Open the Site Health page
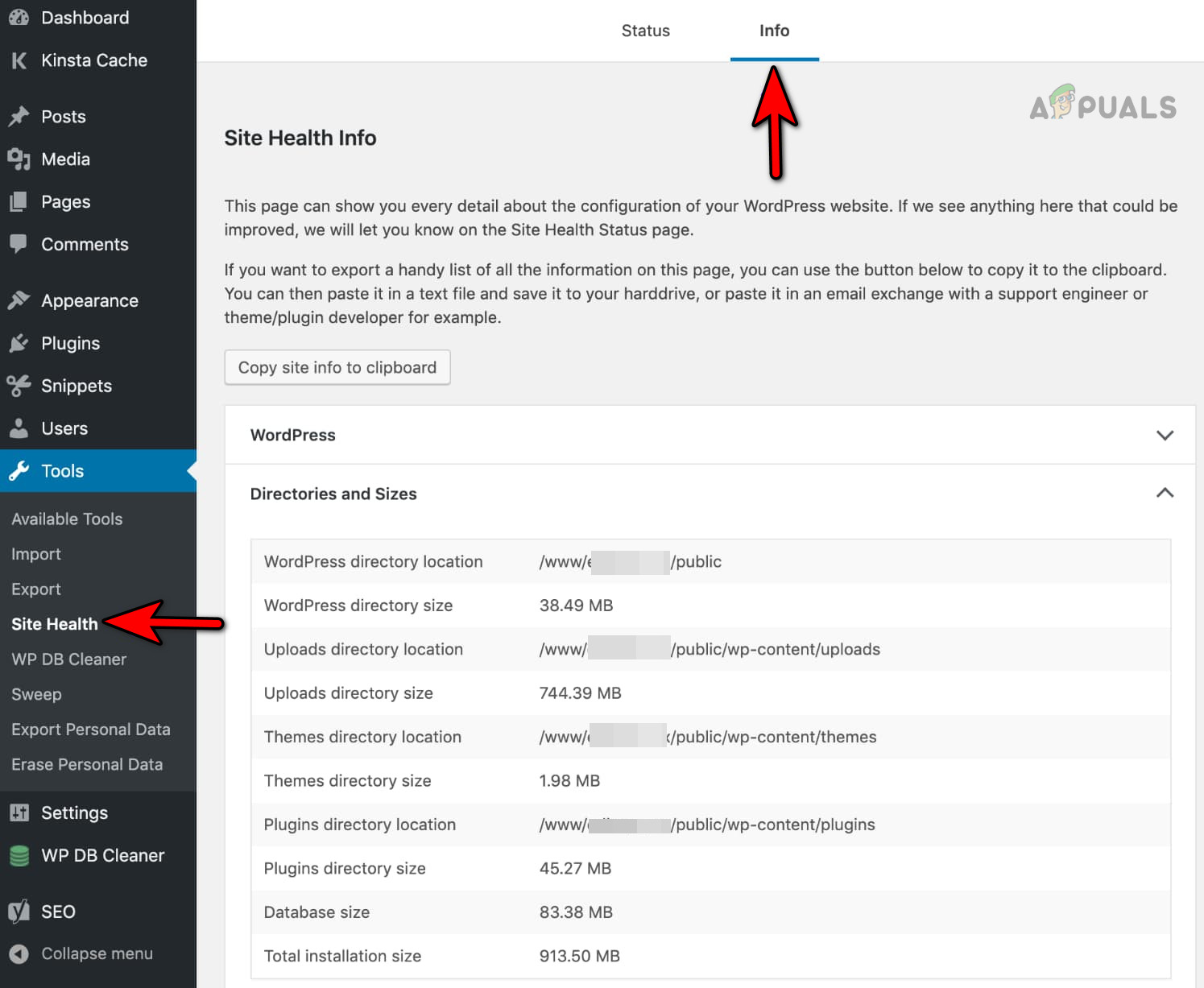The height and width of the screenshot is (988, 1204). [x=54, y=623]
